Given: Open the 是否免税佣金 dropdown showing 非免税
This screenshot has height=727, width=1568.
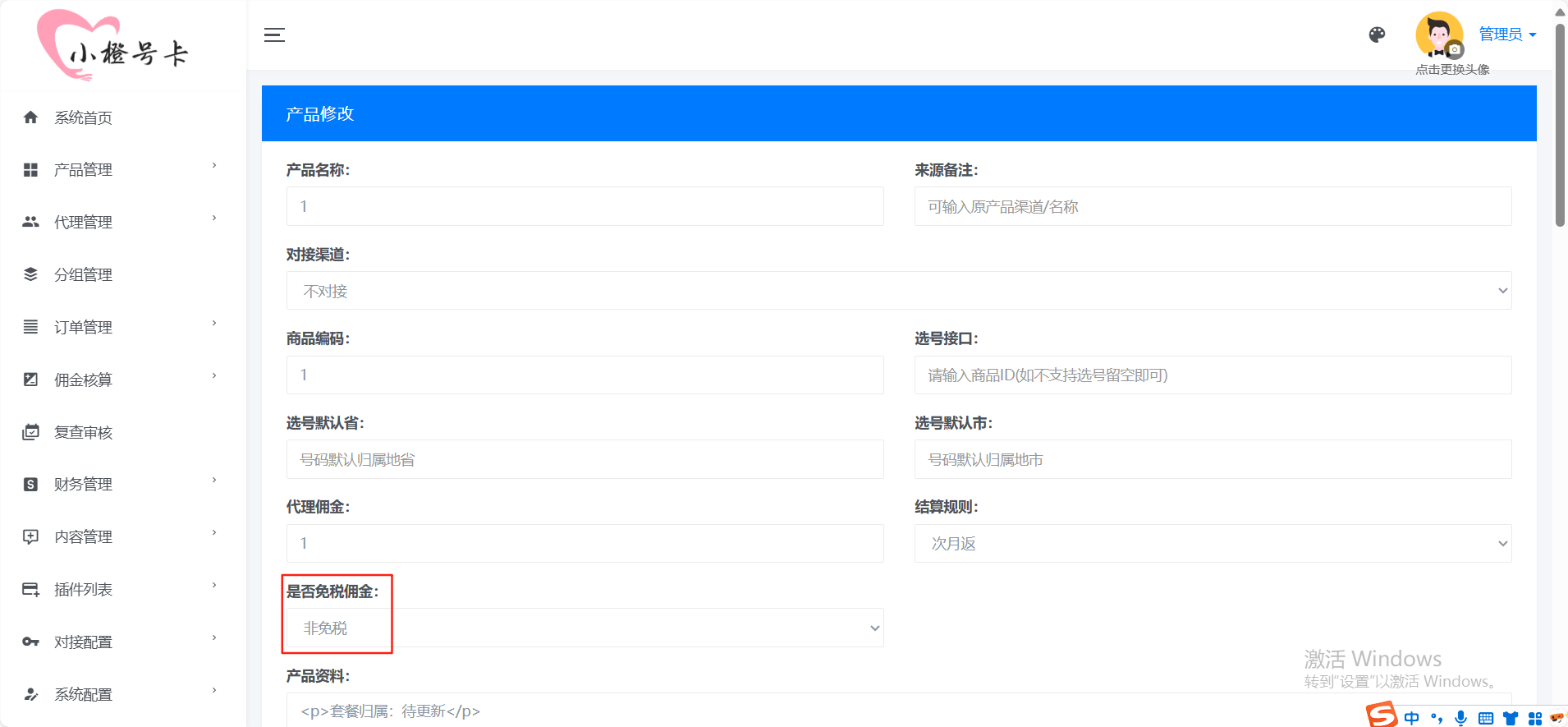Looking at the screenshot, I should point(585,628).
